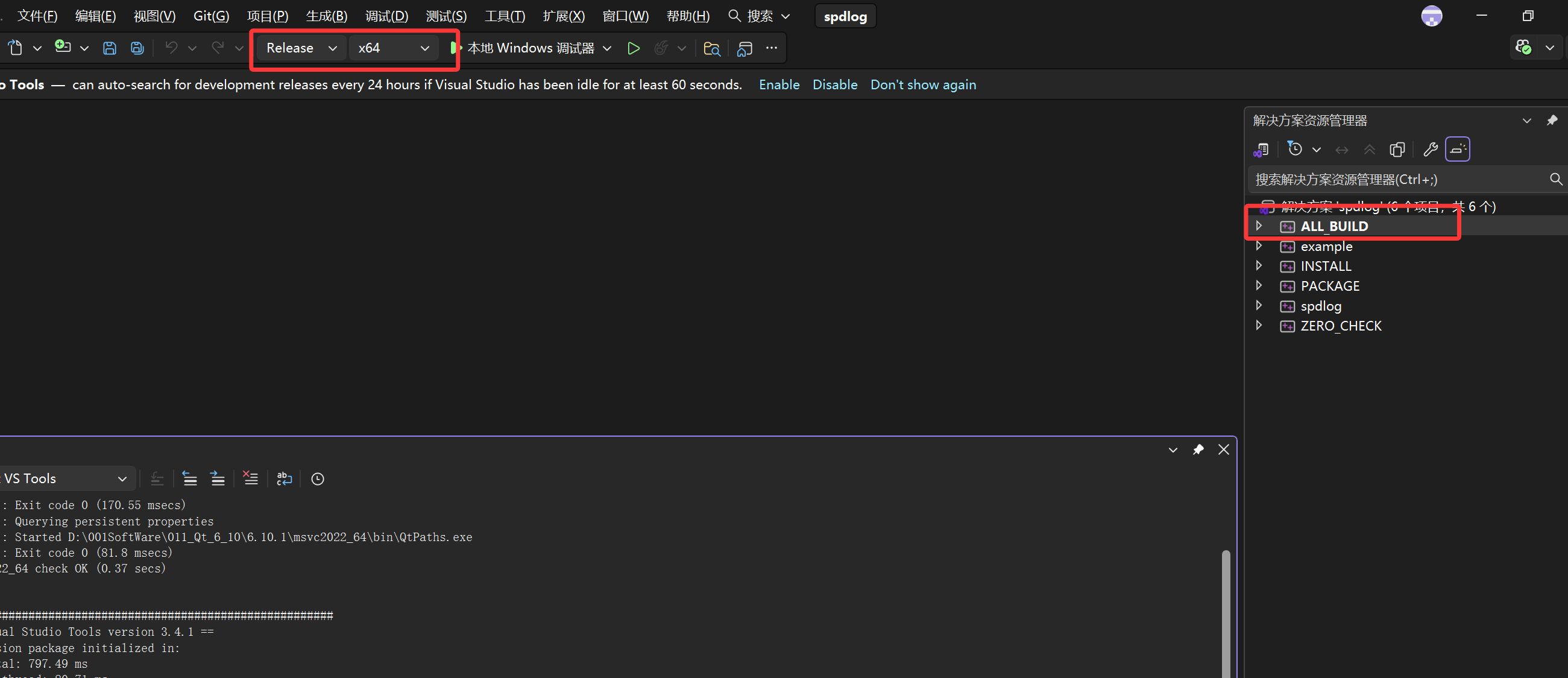The height and width of the screenshot is (678, 1568).
Task: Click the redo arrow icon
Action: click(218, 48)
